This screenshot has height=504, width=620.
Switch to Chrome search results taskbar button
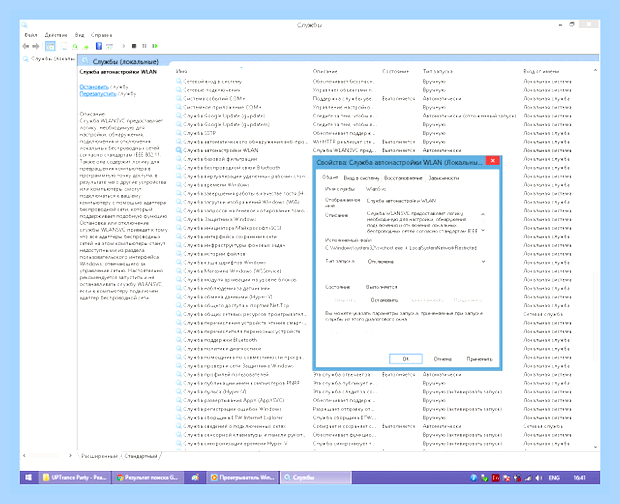point(147,478)
